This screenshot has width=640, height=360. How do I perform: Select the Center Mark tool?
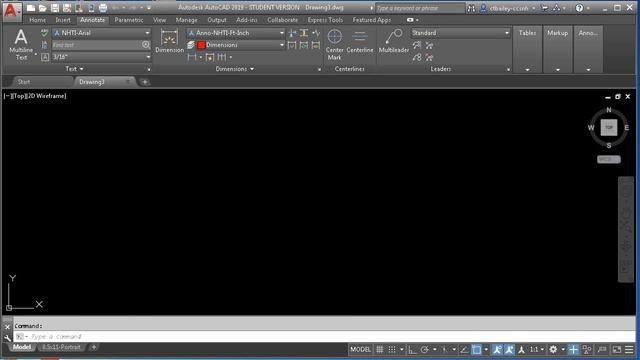click(334, 45)
